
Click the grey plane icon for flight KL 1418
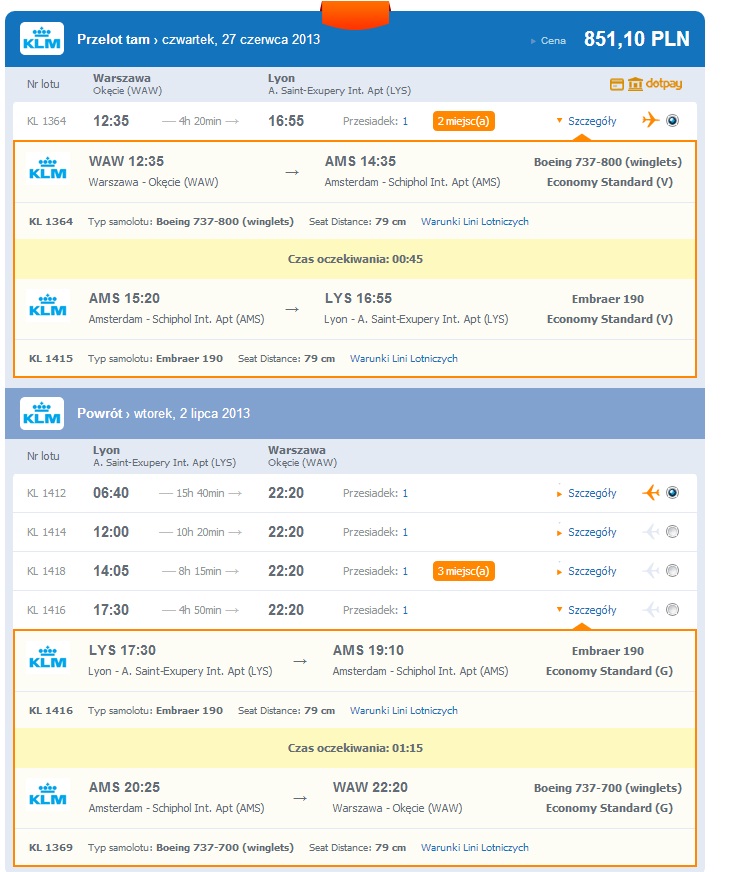point(650,571)
